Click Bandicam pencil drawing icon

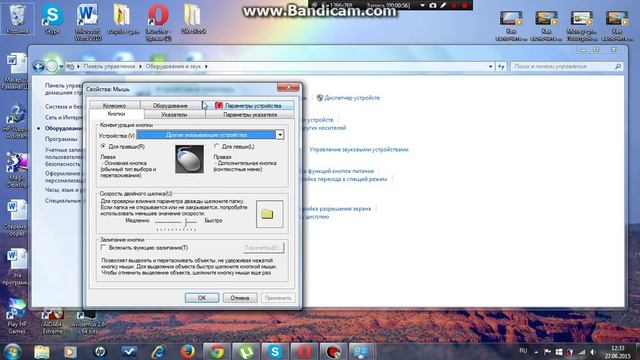(x=443, y=5)
